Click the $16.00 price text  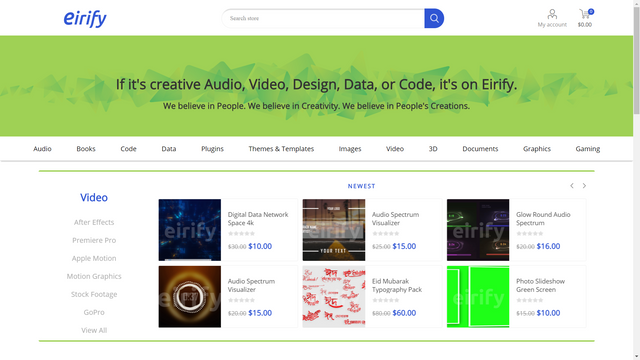(548, 246)
